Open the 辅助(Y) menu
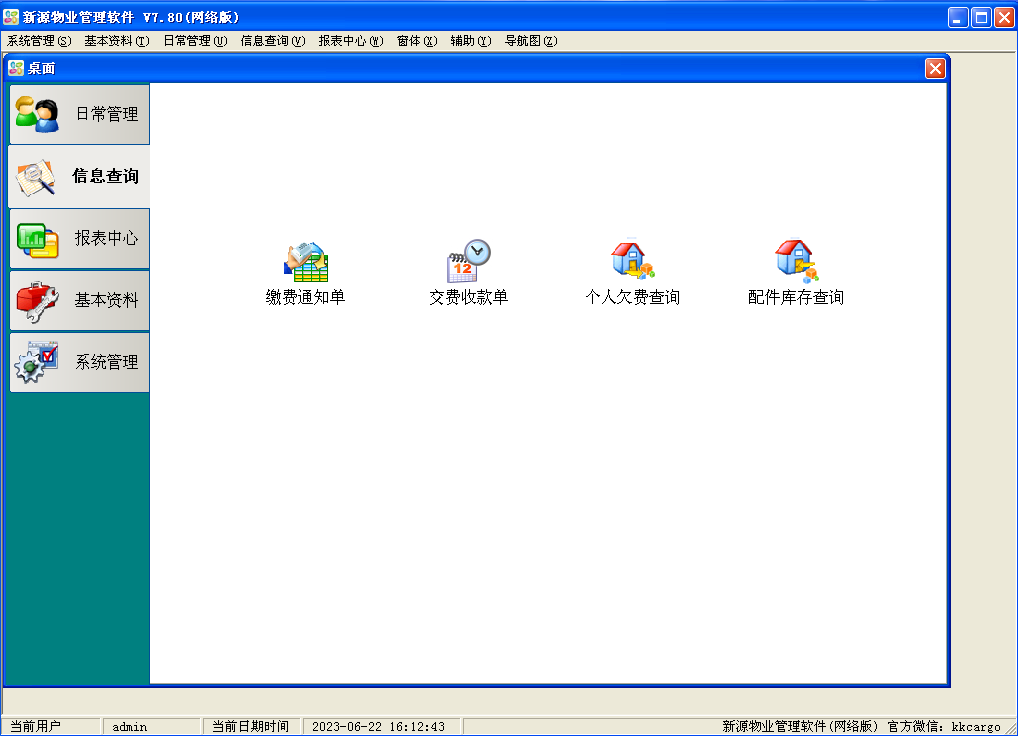Screen dimensions: 1018x736 tap(471, 41)
